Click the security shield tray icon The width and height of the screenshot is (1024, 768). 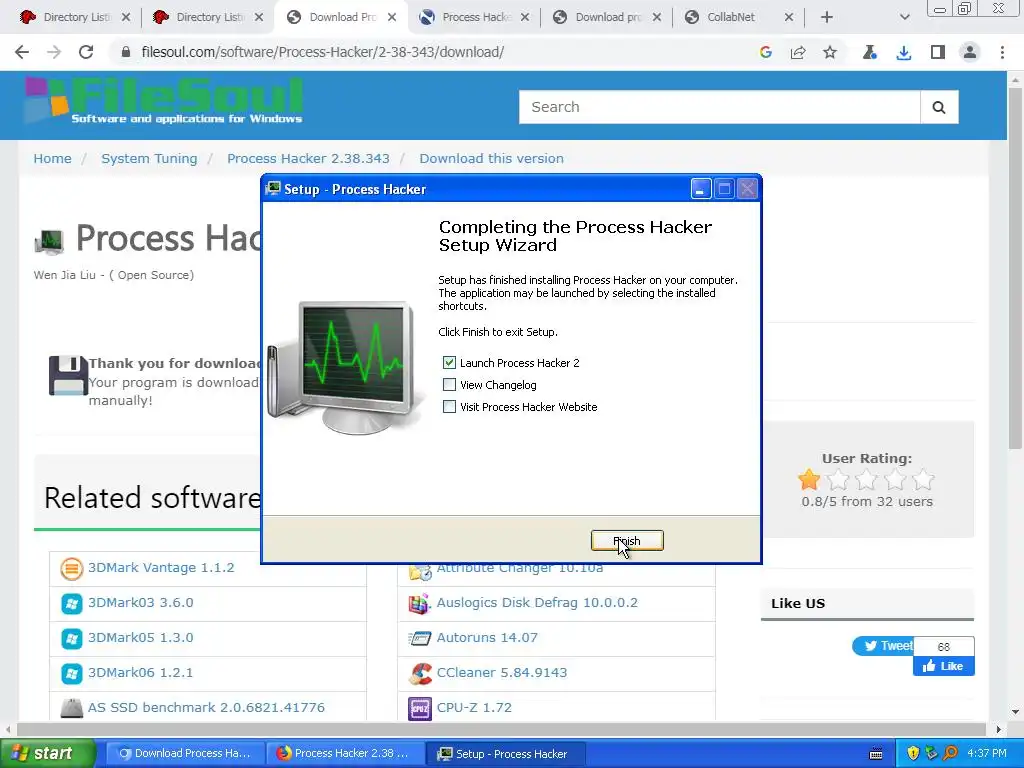[913, 754]
